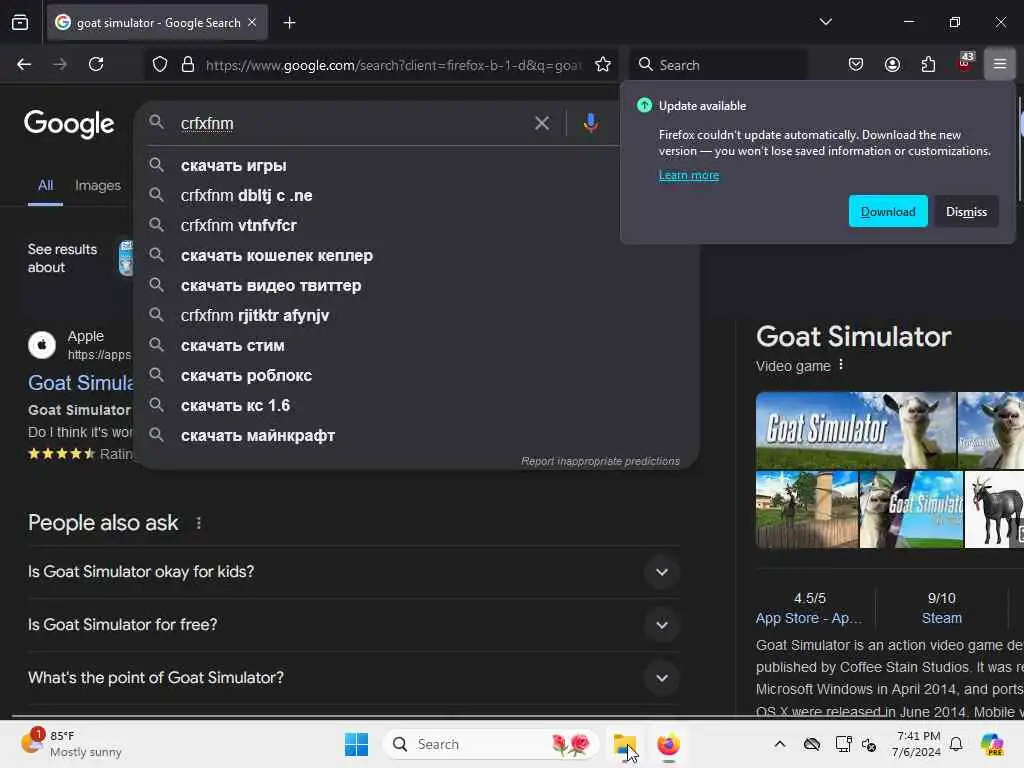Click Download in the update notification
Viewport: 1024px width, 768px height.
[888, 212]
